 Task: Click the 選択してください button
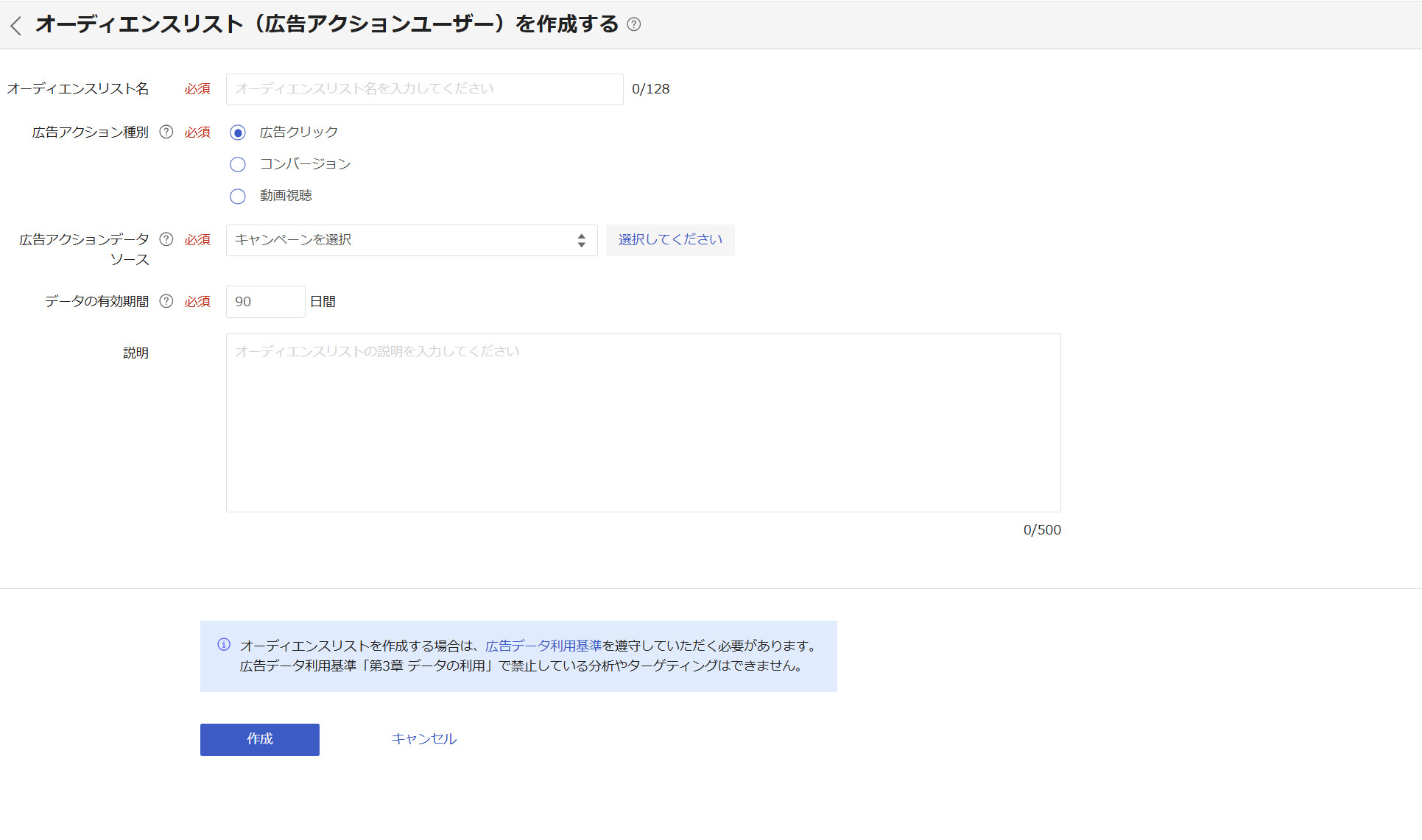[670, 240]
